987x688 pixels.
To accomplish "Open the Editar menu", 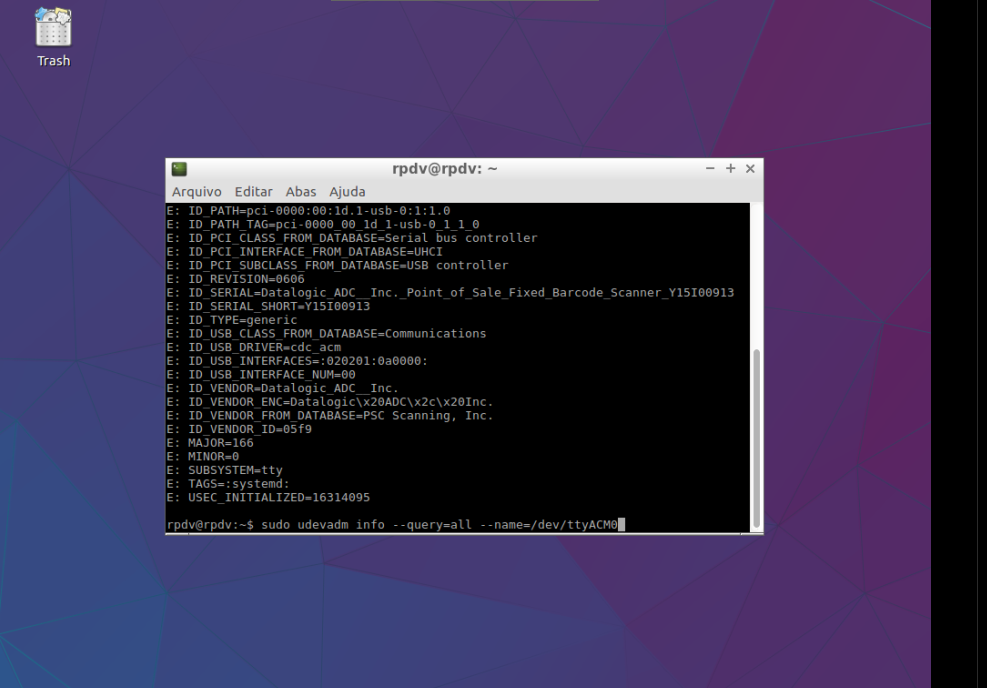I will click(x=253, y=192).
